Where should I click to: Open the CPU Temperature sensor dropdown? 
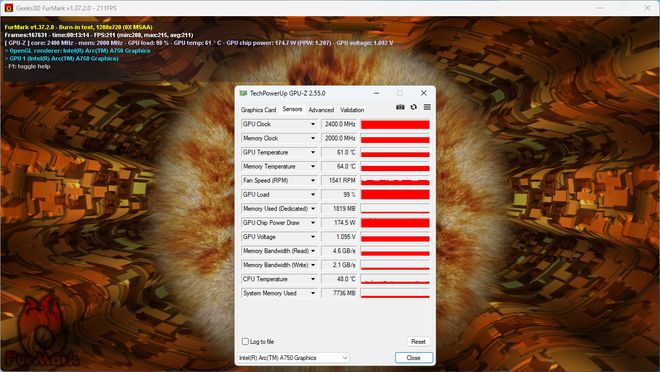313,279
